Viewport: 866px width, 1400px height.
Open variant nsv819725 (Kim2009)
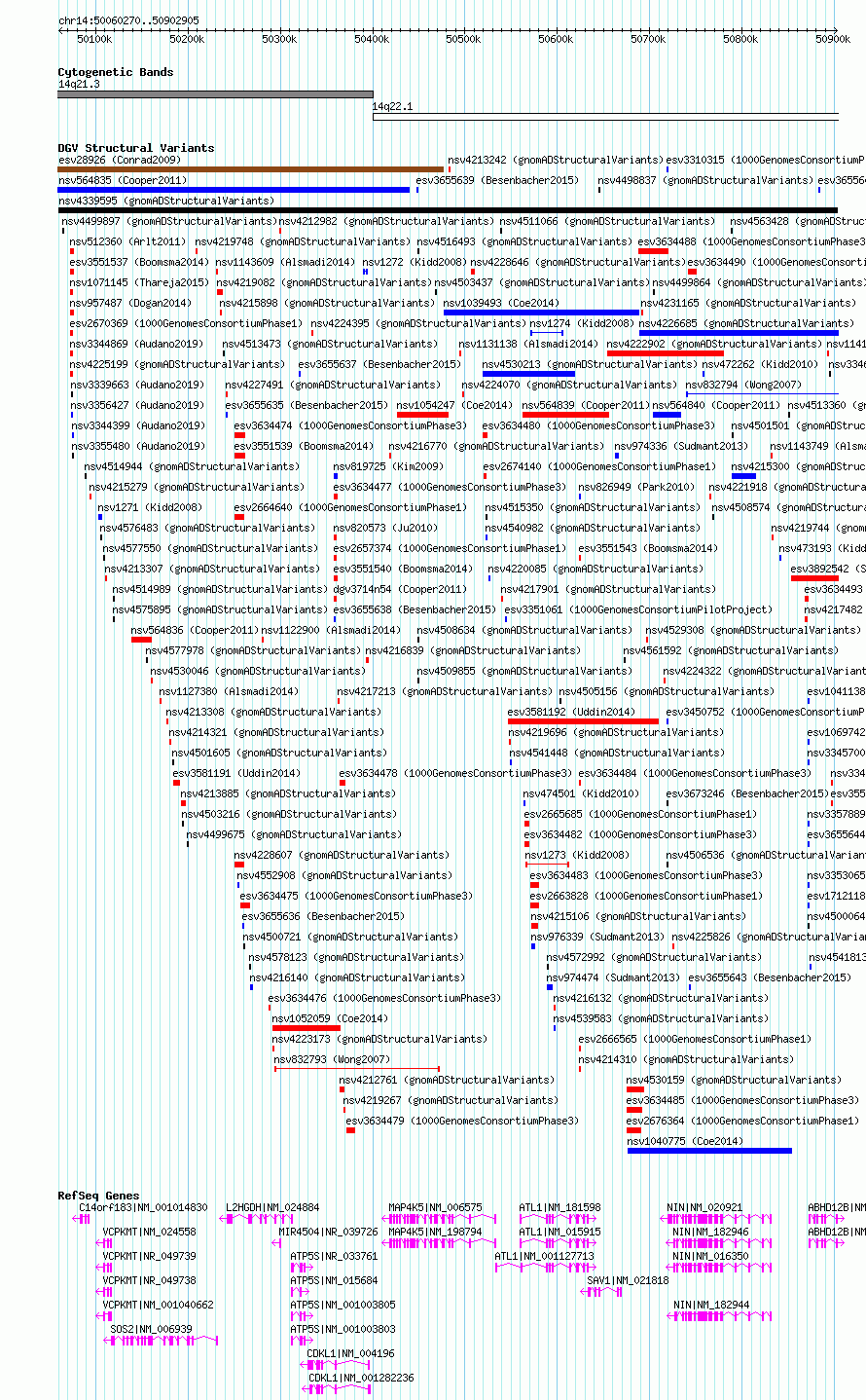(388, 466)
